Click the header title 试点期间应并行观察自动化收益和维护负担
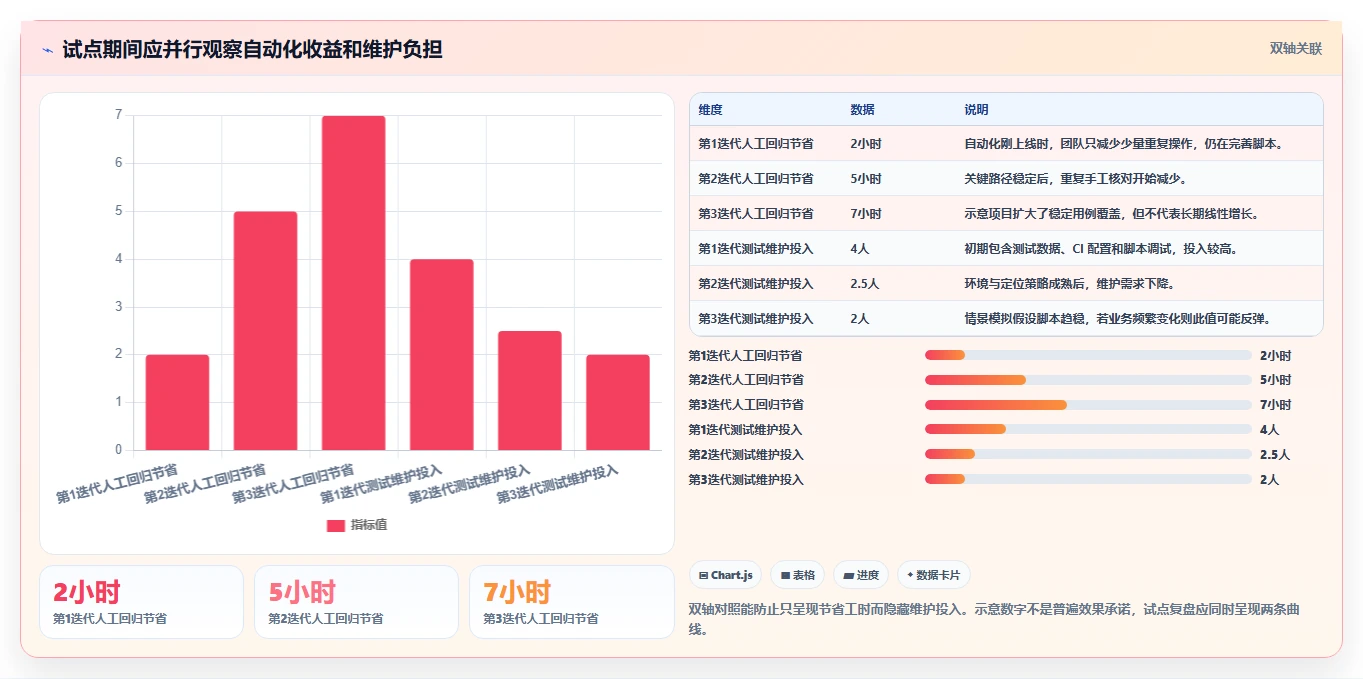1363x679 pixels. 252,49
